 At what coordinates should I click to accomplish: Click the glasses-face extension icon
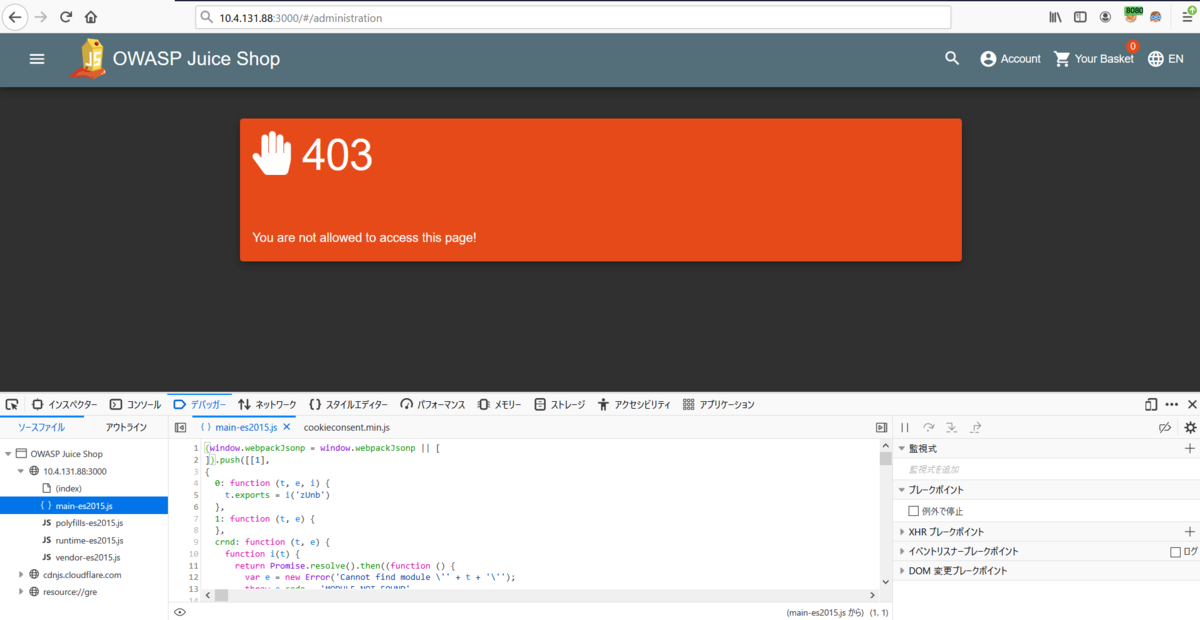[1155, 17]
